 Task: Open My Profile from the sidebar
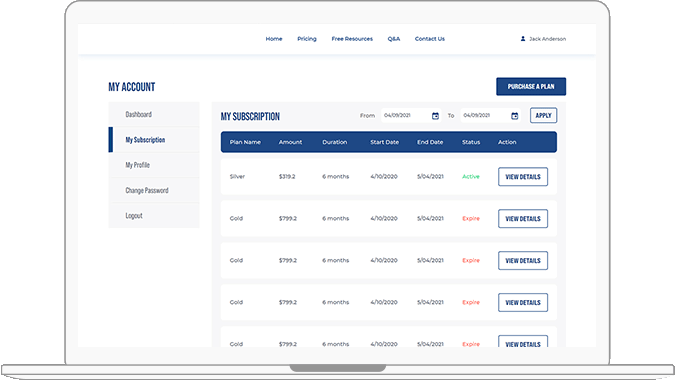pyautogui.click(x=154, y=165)
